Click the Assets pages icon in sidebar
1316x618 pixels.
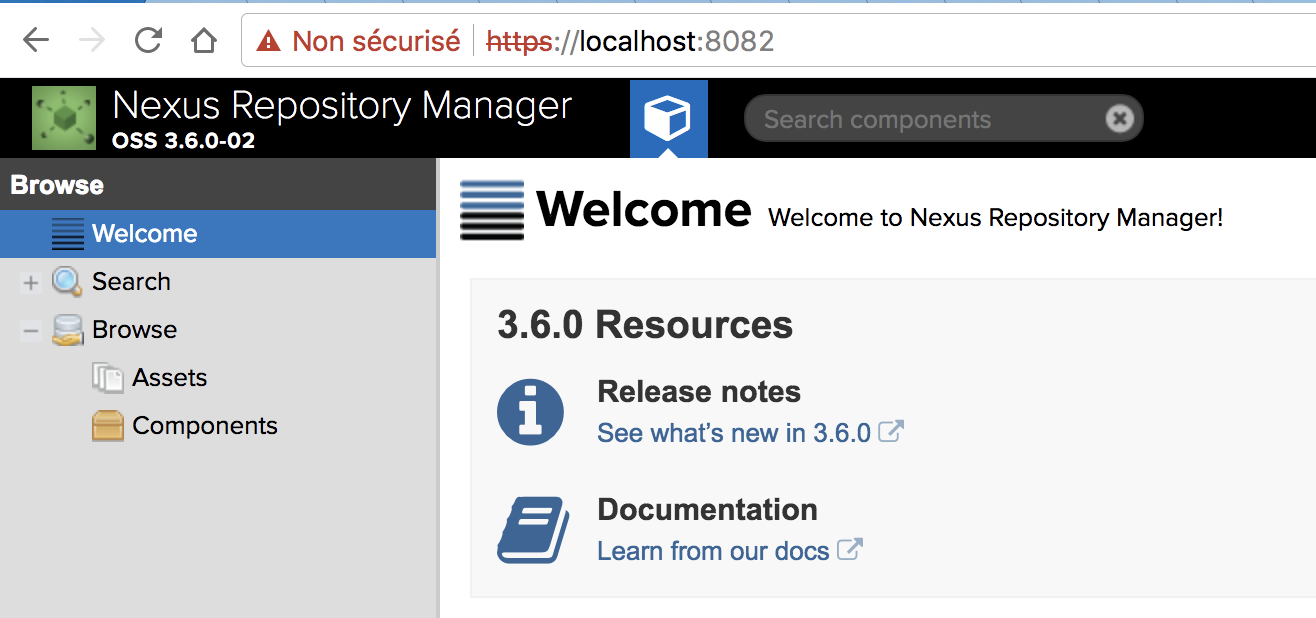pos(107,378)
